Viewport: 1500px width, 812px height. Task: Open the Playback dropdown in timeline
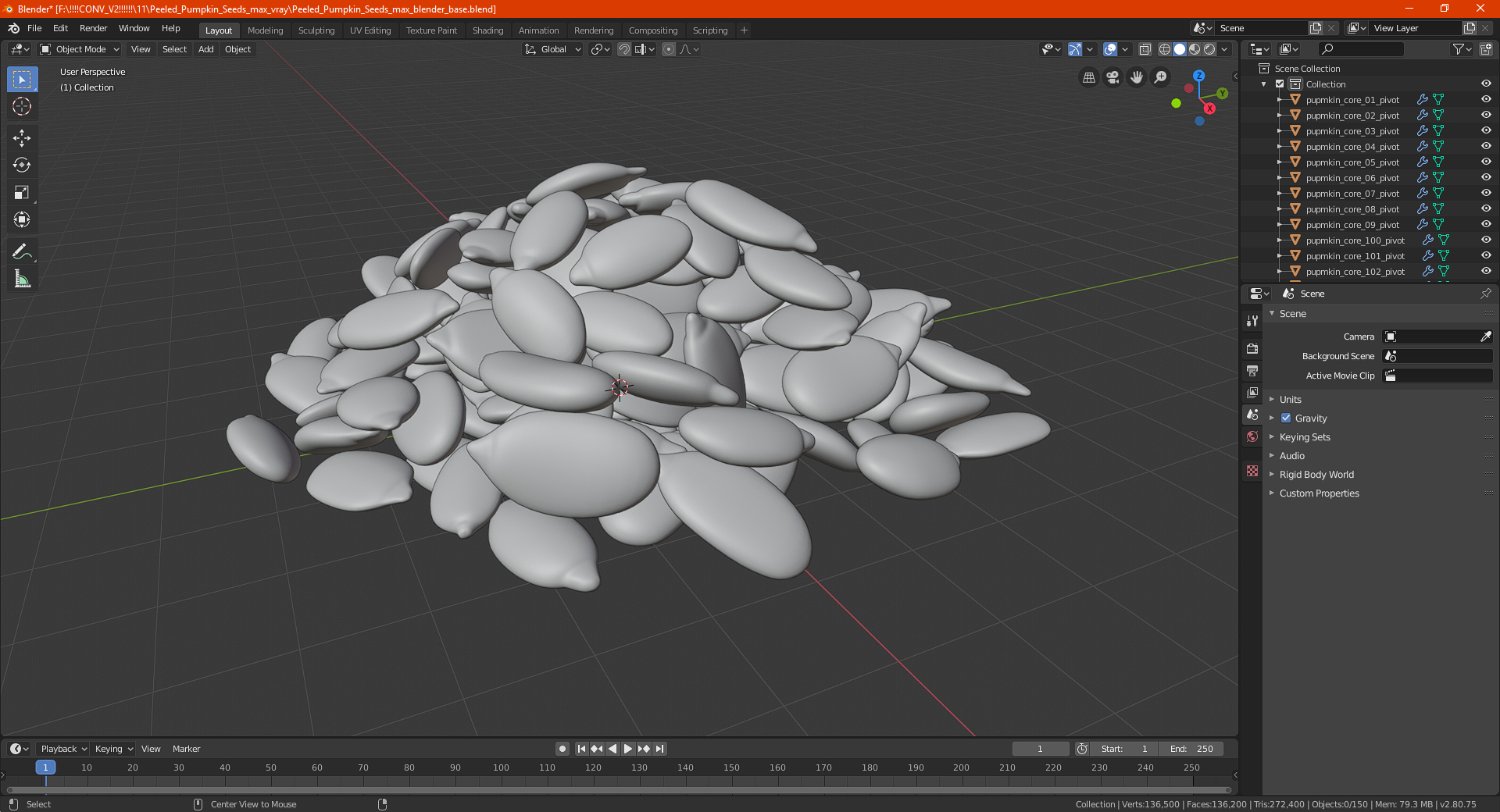[x=64, y=749]
